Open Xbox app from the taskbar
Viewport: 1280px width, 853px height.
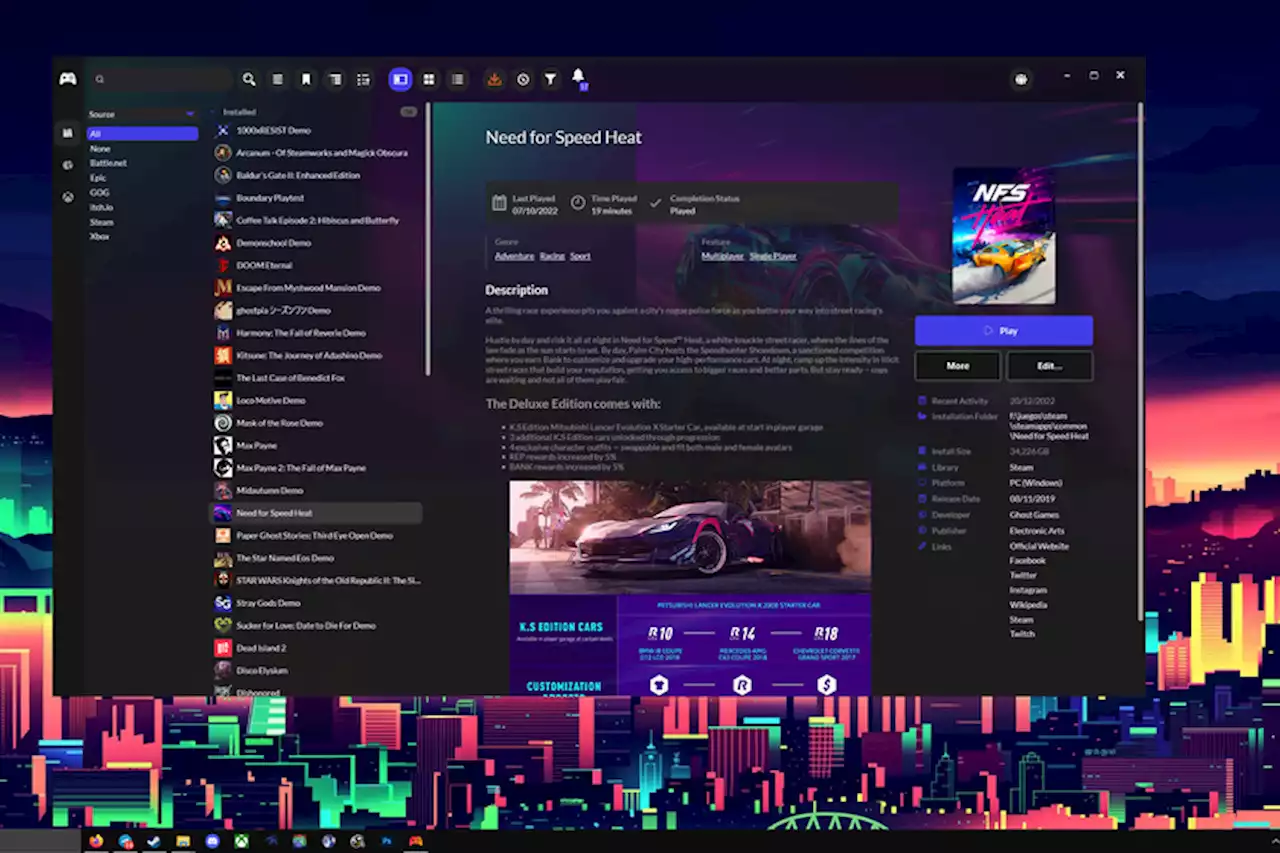[241, 841]
